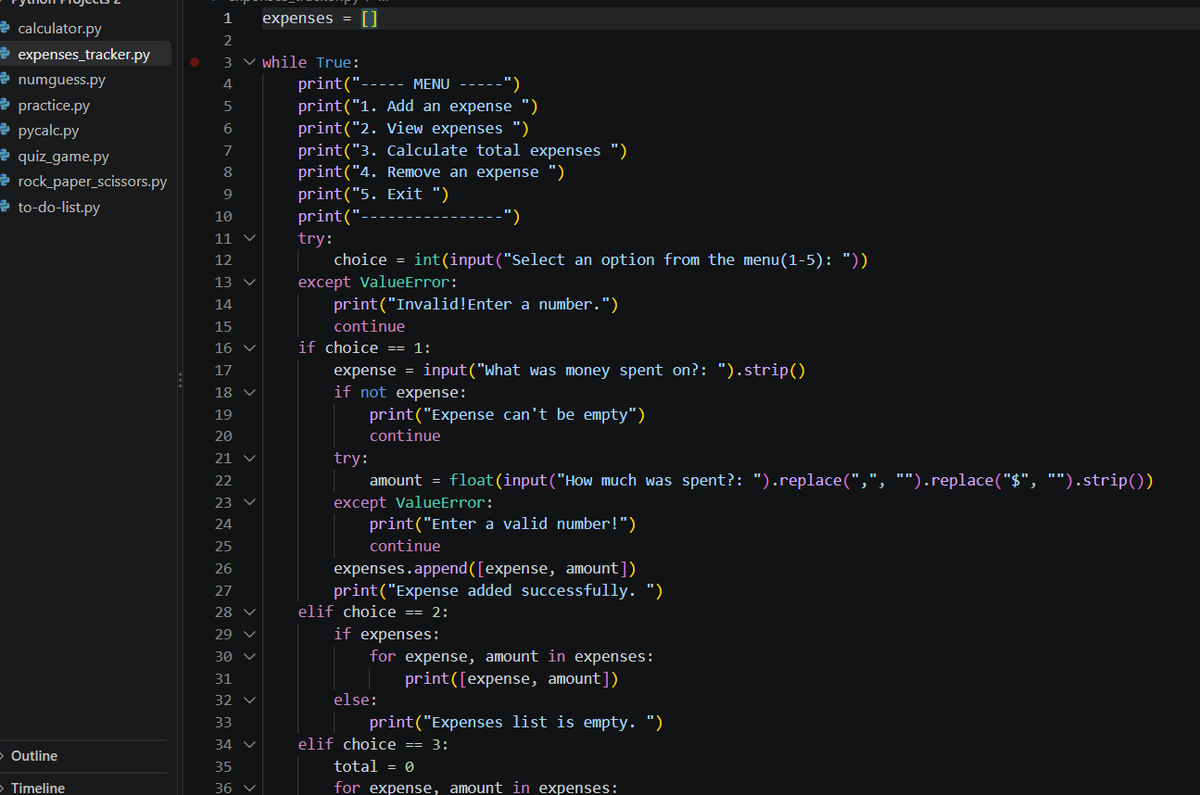Image resolution: width=1200 pixels, height=795 pixels.
Task: Click the "while True:" statement
Action: pyautogui.click(x=311, y=62)
